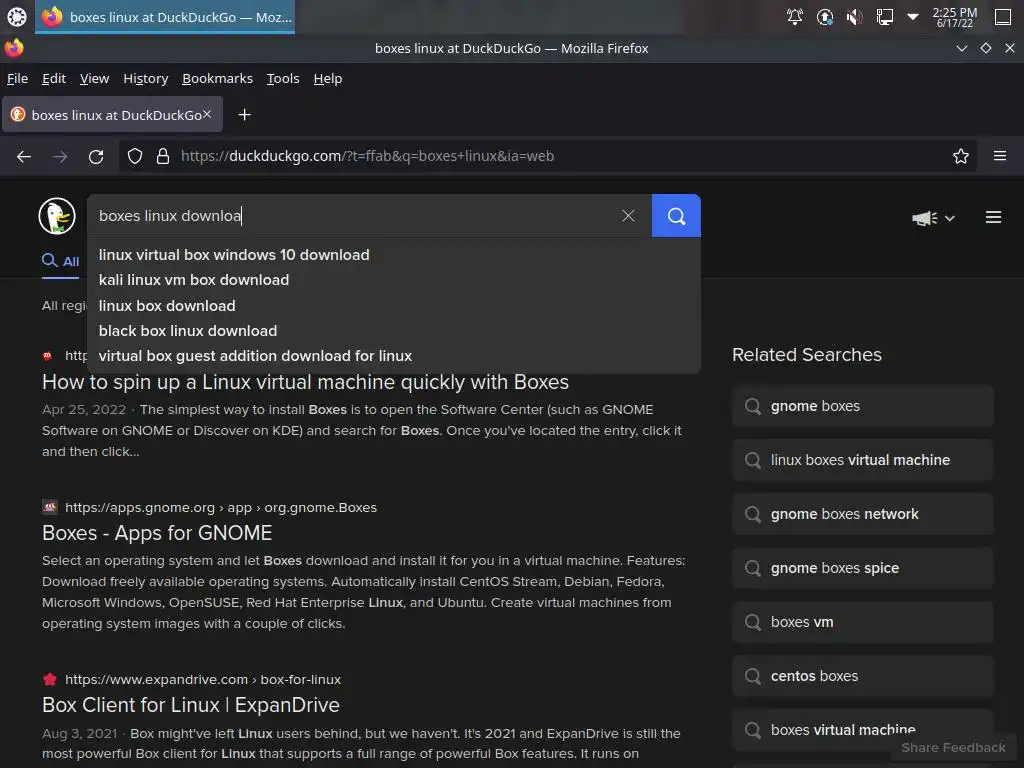Click the 'Related Searches' heading
This screenshot has height=768, width=1024.
[807, 355]
